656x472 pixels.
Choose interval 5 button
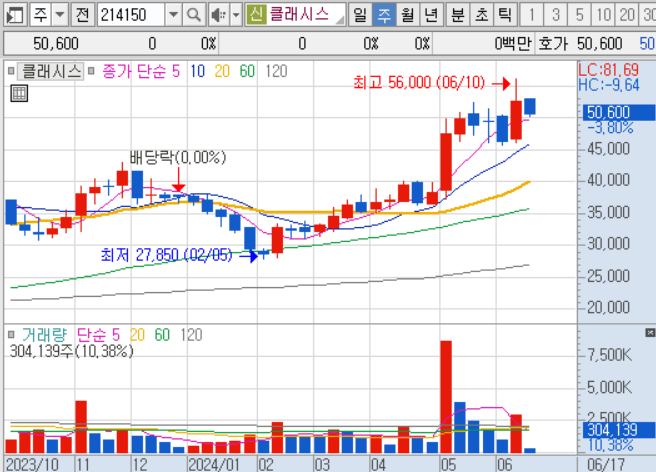click(579, 15)
